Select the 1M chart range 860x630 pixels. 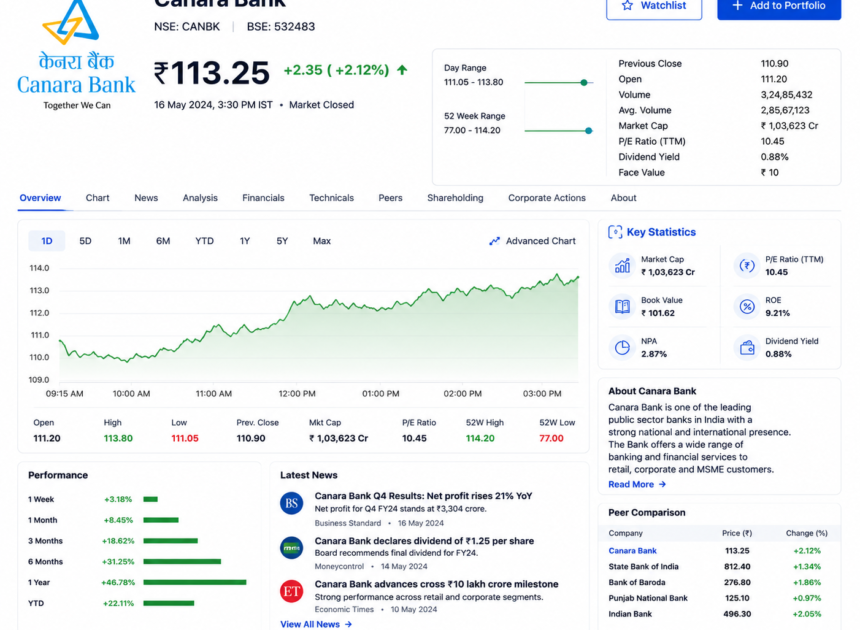124,241
